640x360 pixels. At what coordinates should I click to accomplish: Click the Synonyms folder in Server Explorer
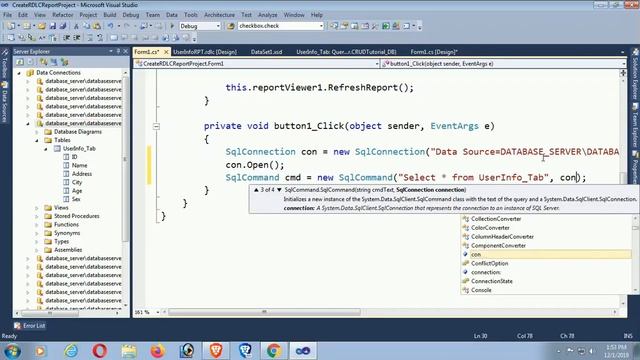[x=67, y=233]
